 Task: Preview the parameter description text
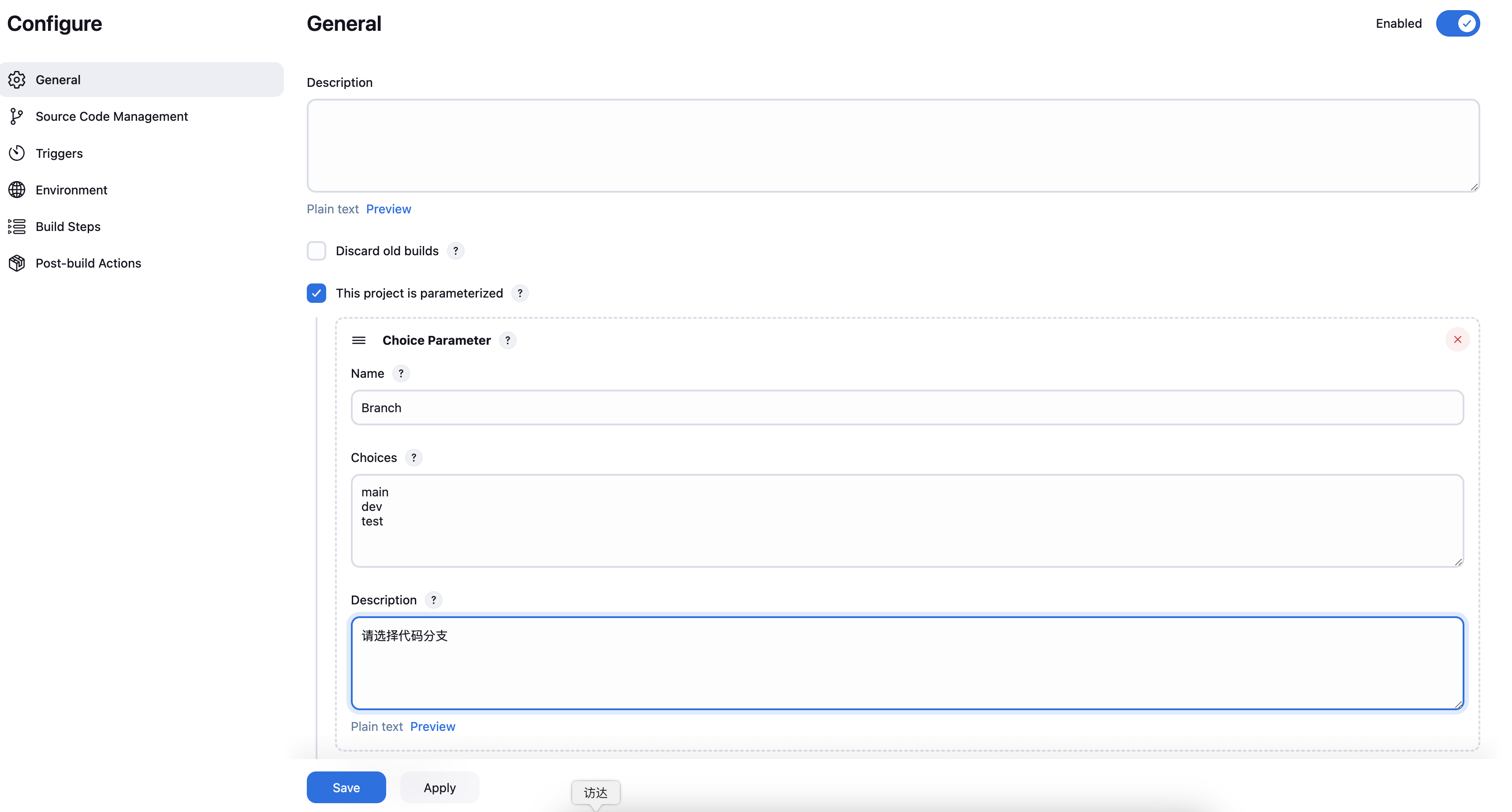[x=432, y=727]
